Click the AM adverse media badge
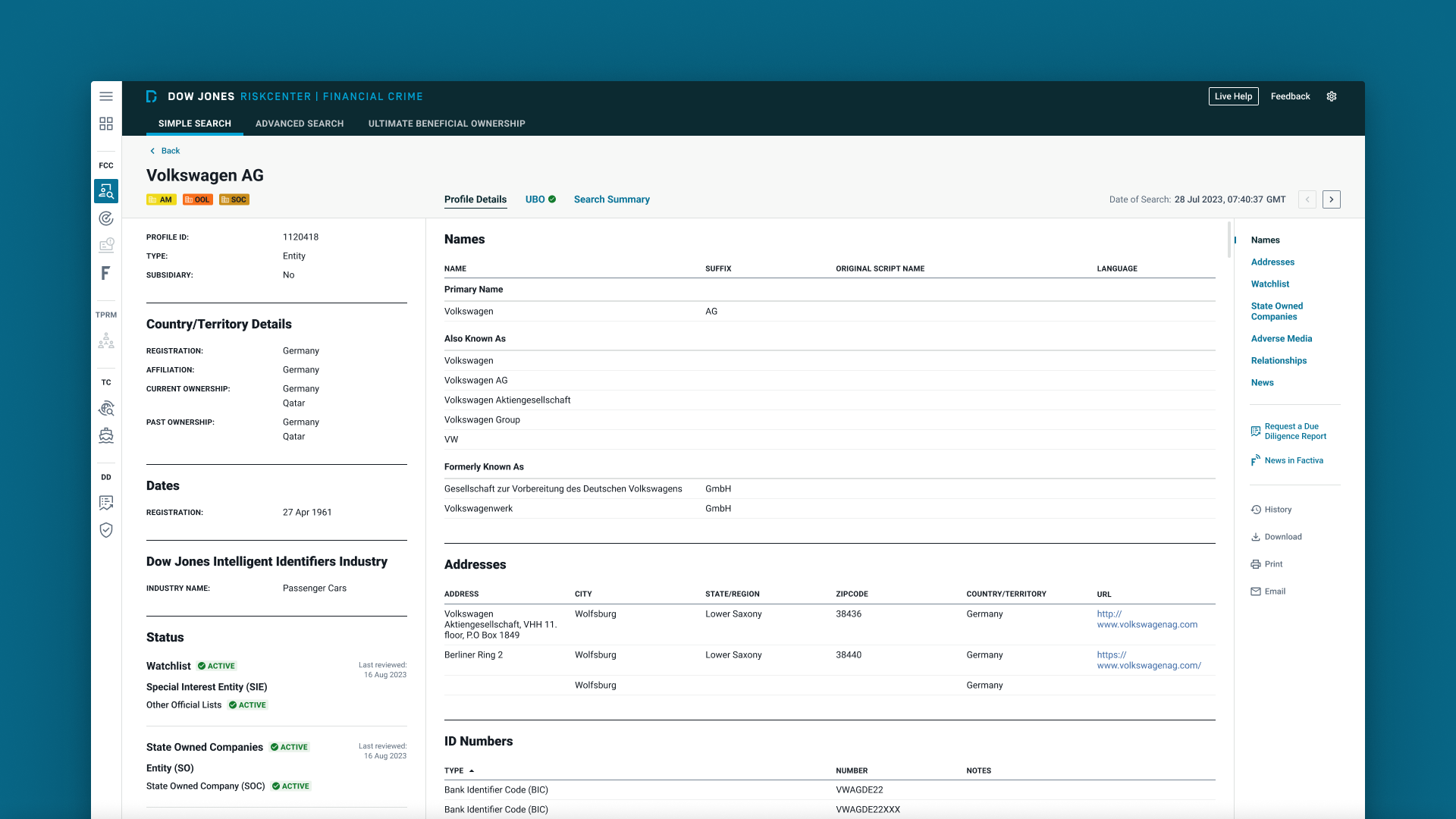The width and height of the screenshot is (1456, 819). pos(162,199)
